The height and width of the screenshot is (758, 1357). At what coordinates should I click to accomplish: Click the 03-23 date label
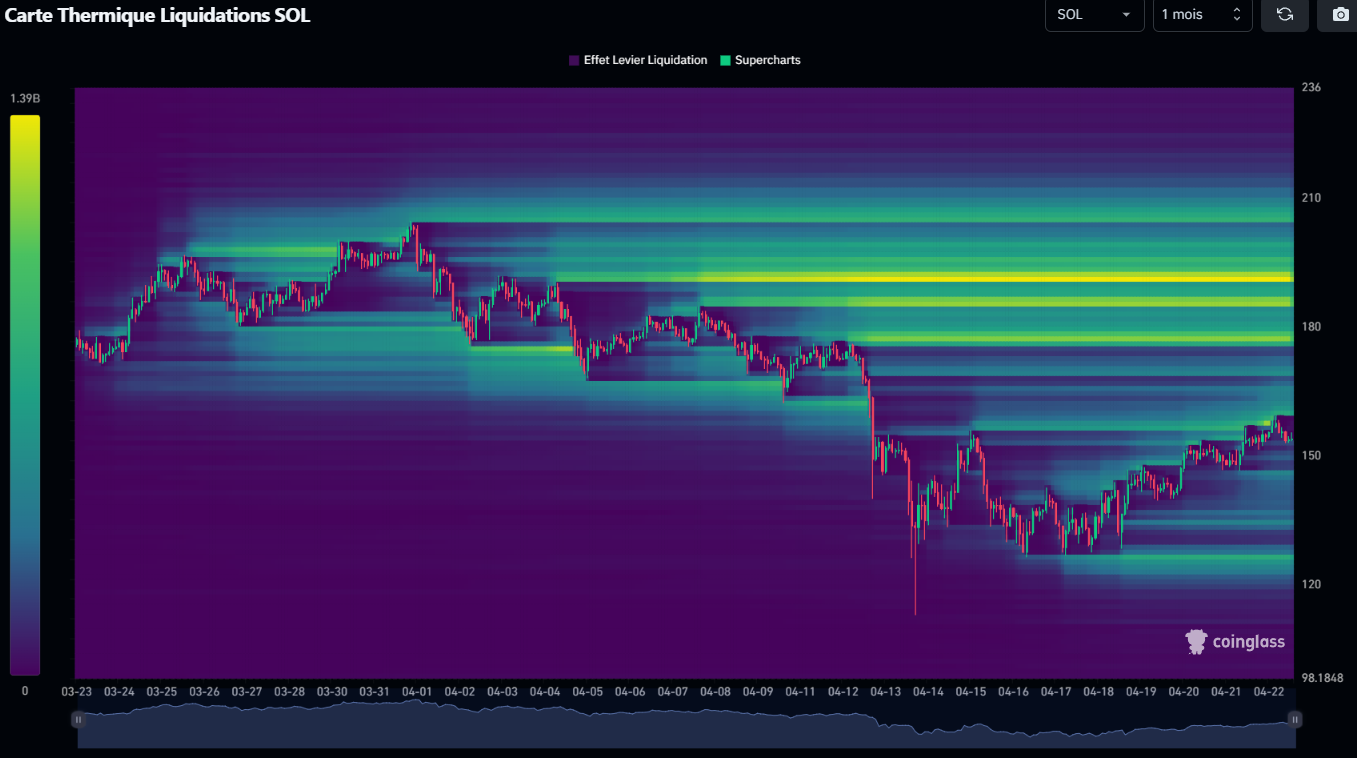(76, 691)
